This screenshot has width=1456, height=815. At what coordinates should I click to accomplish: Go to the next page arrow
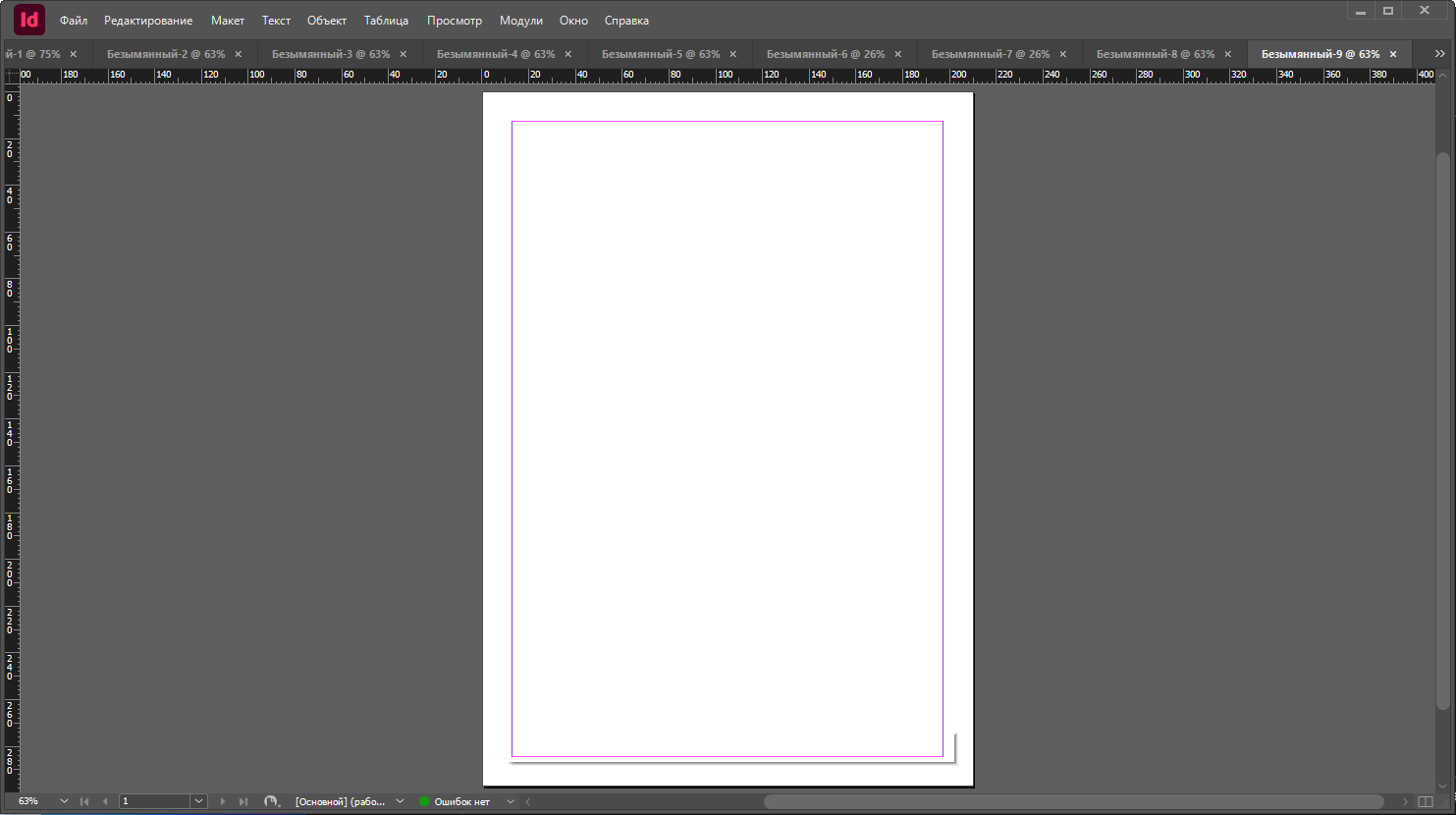pos(223,801)
